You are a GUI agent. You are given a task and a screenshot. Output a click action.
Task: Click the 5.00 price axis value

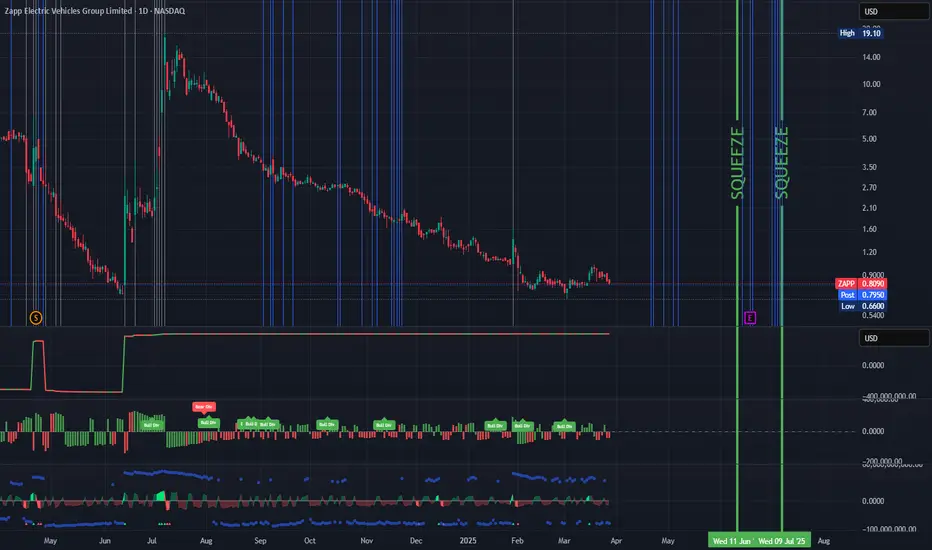point(870,139)
